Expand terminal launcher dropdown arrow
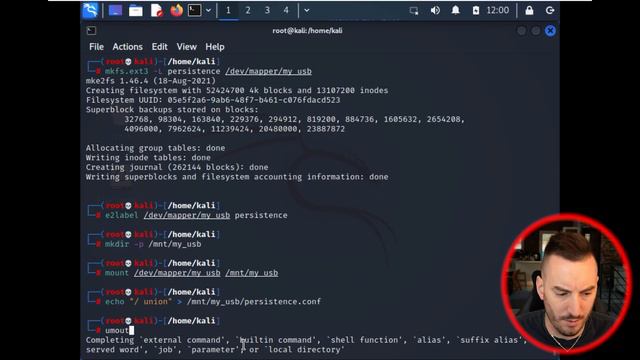The height and width of the screenshot is (360, 640). [x=208, y=10]
